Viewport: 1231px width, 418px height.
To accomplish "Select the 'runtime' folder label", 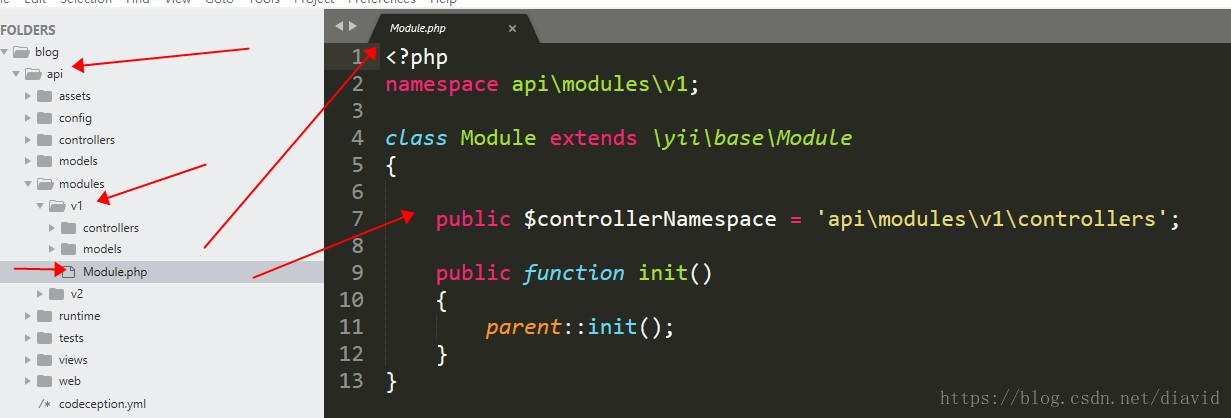I will point(79,316).
